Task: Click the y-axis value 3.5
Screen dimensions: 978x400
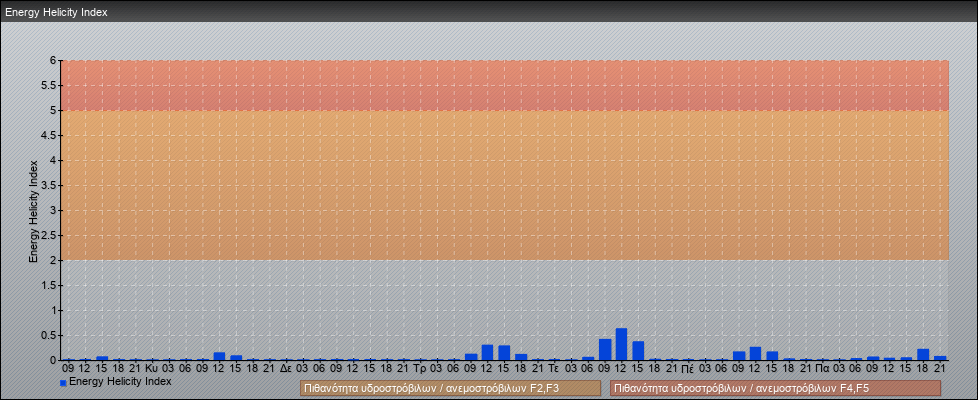Action: coord(49,185)
